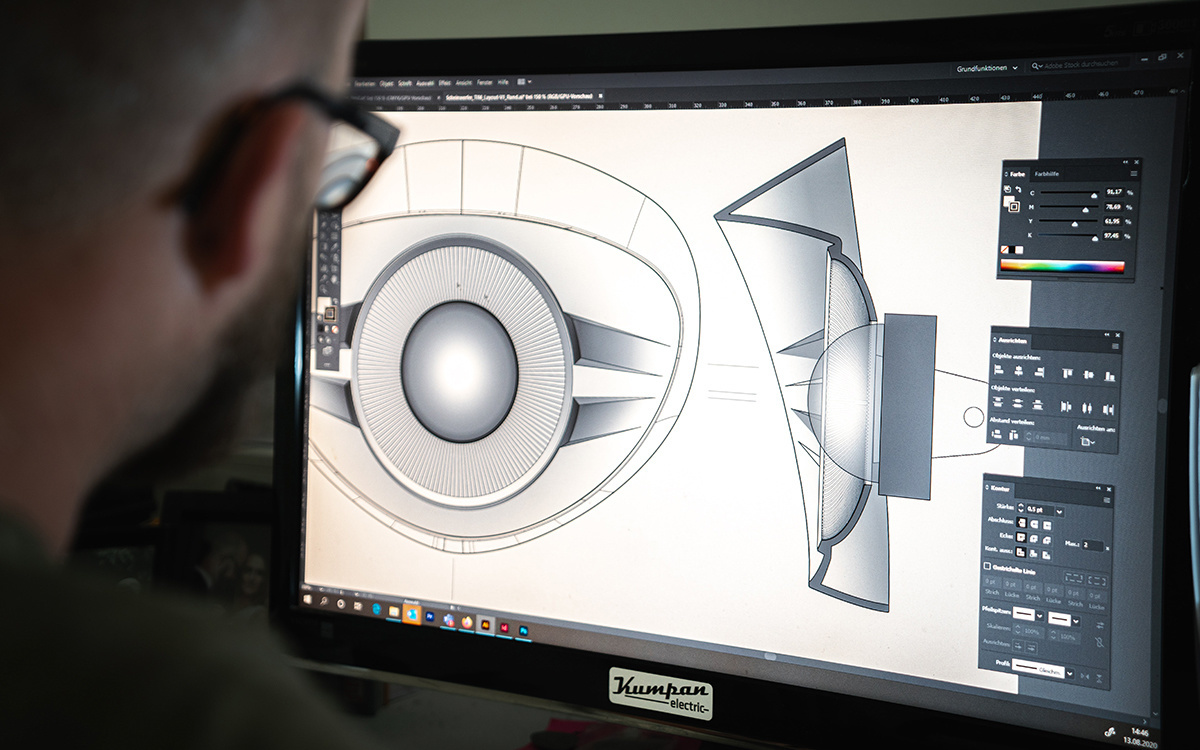The width and height of the screenshot is (1200, 750).
Task: Click the K slider handle in Farbe panel
Action: tap(1094, 238)
